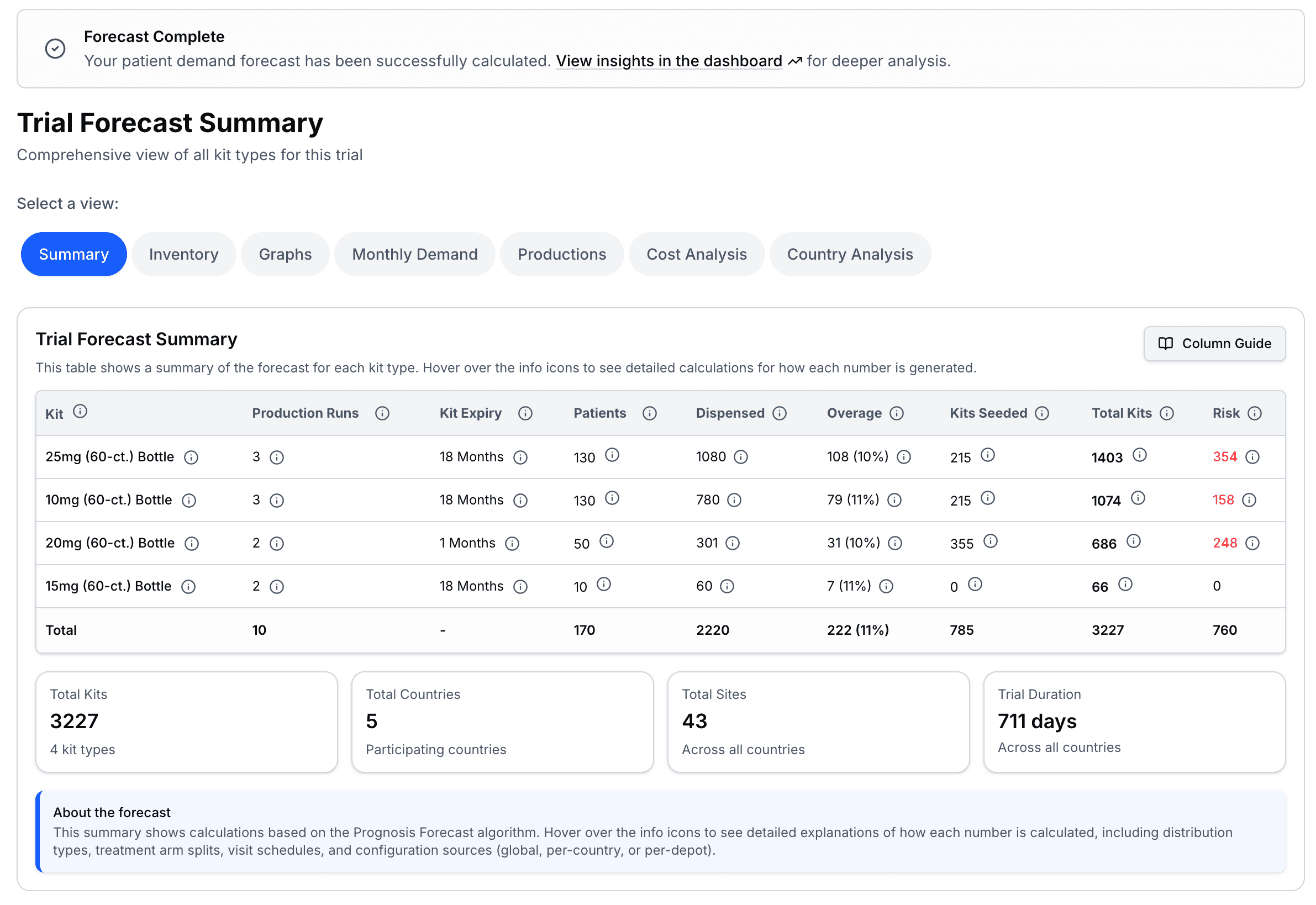Click info icon for 25mg Bottle kit
Screen dimensions: 1316x905
191,457
